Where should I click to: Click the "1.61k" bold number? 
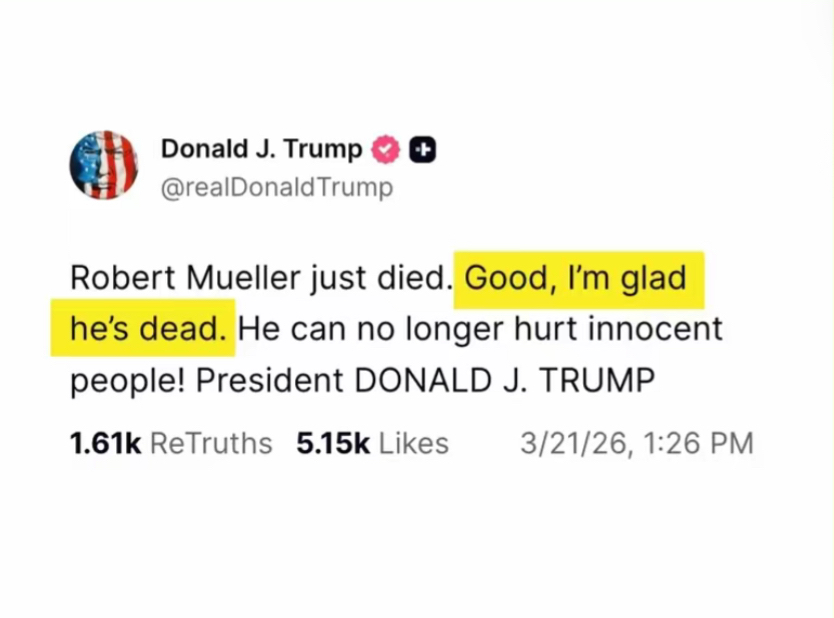[x=105, y=443]
